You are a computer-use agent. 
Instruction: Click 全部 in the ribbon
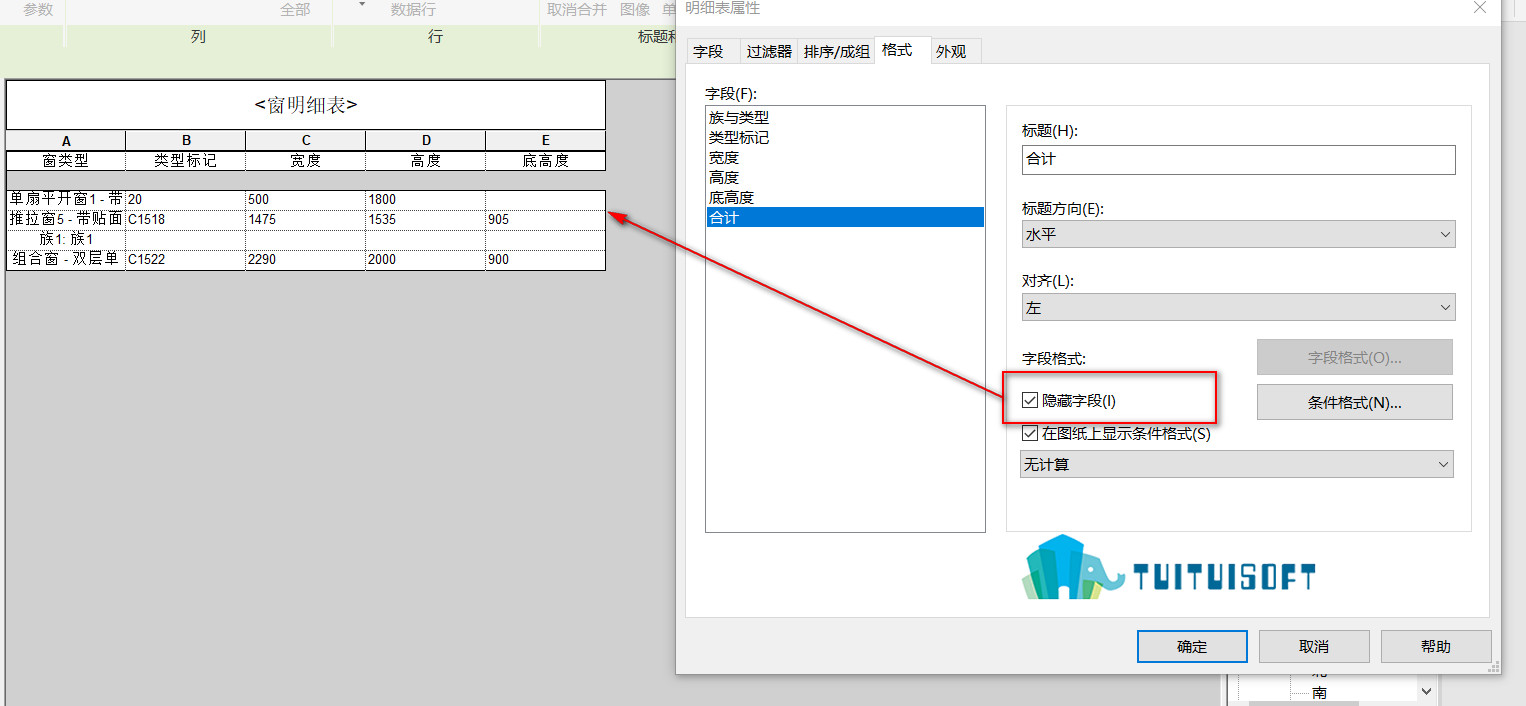pyautogui.click(x=295, y=9)
